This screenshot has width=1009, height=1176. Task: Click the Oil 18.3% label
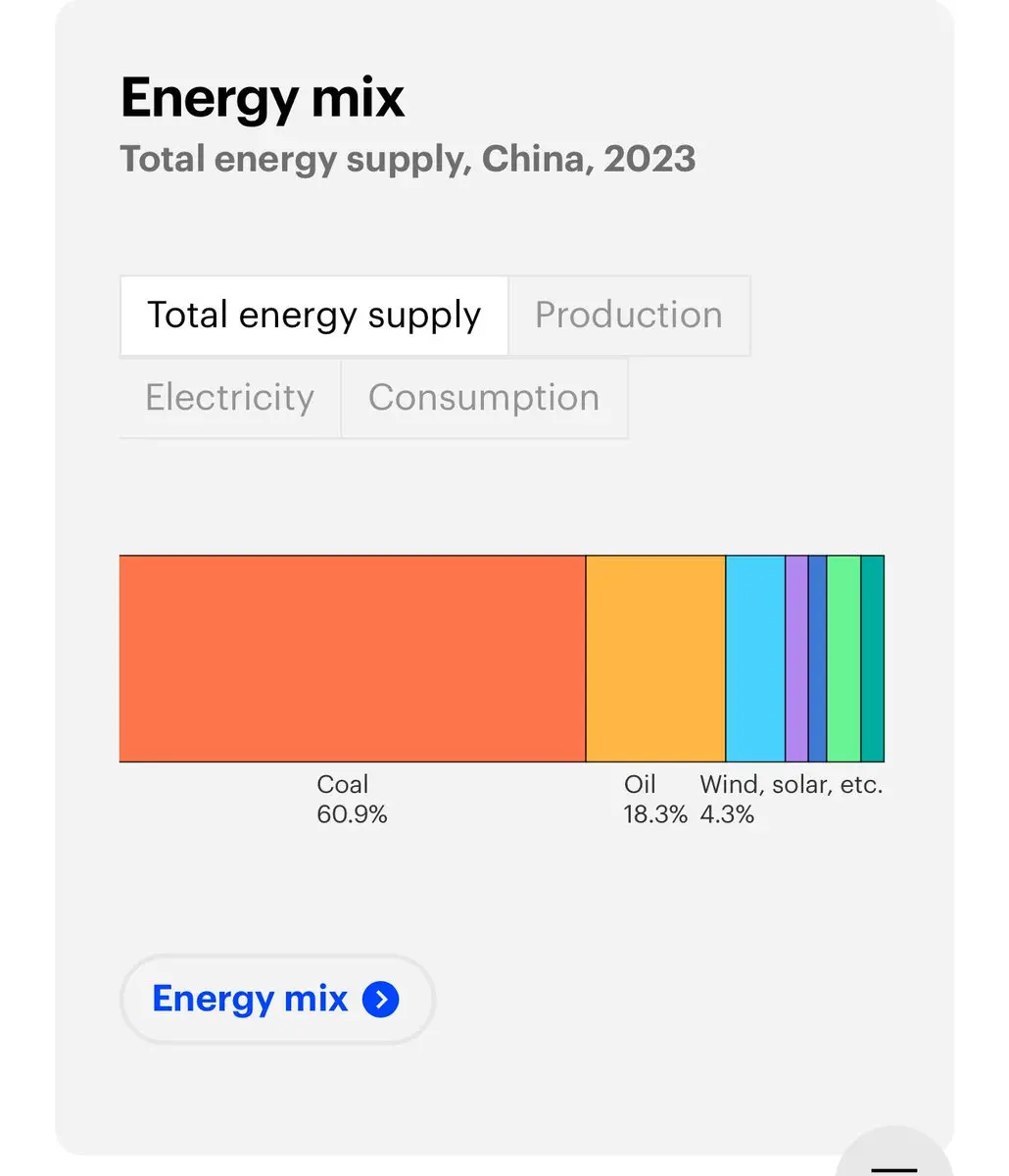pos(655,800)
